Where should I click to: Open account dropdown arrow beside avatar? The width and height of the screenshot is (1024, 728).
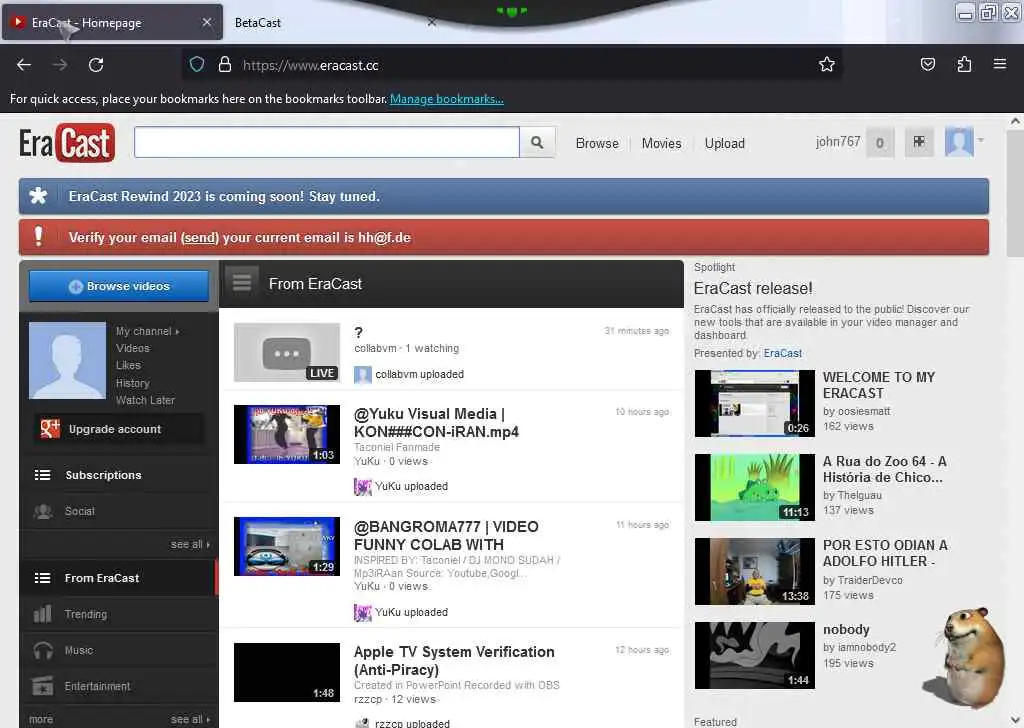(980, 140)
